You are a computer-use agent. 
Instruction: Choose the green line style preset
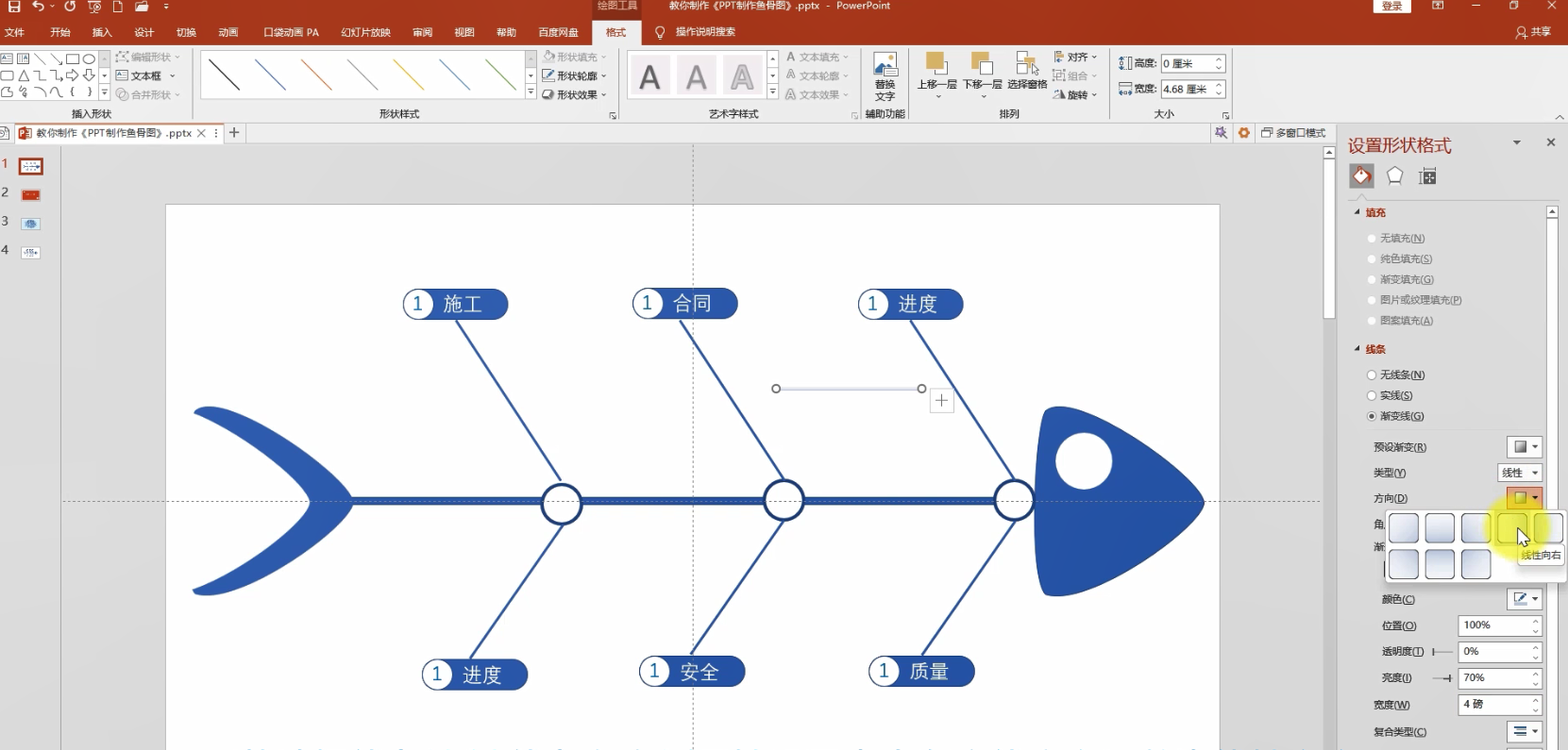tap(500, 75)
